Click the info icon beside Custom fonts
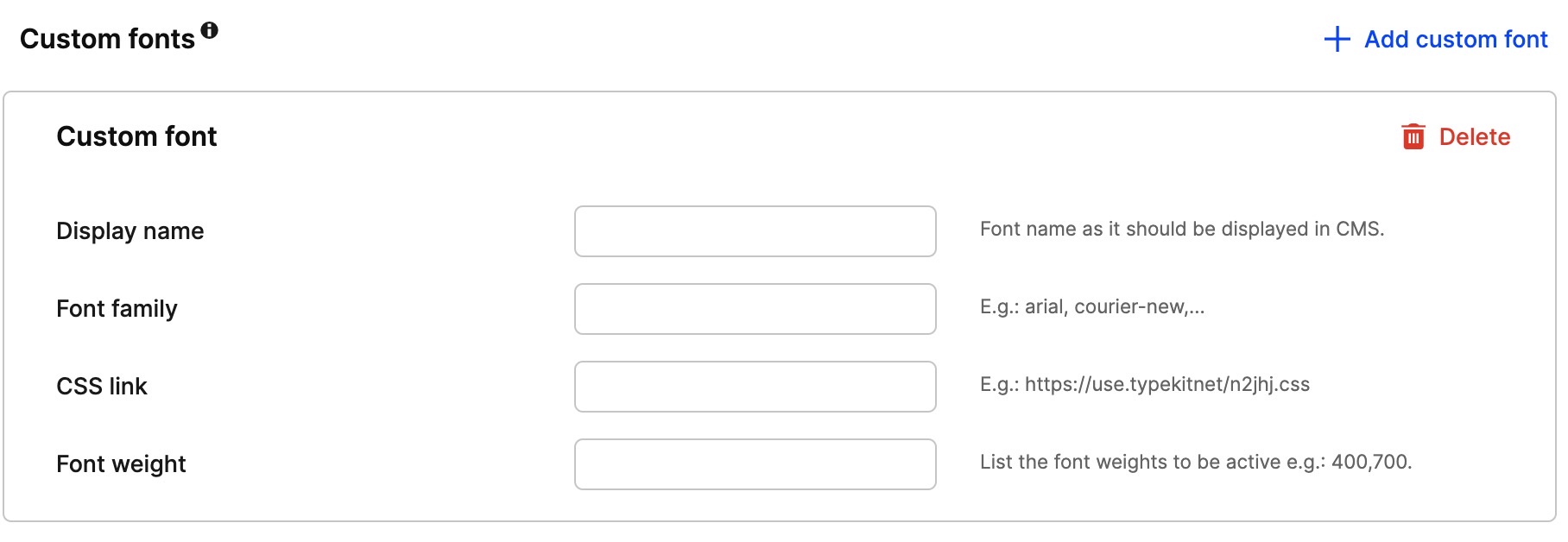 [209, 30]
